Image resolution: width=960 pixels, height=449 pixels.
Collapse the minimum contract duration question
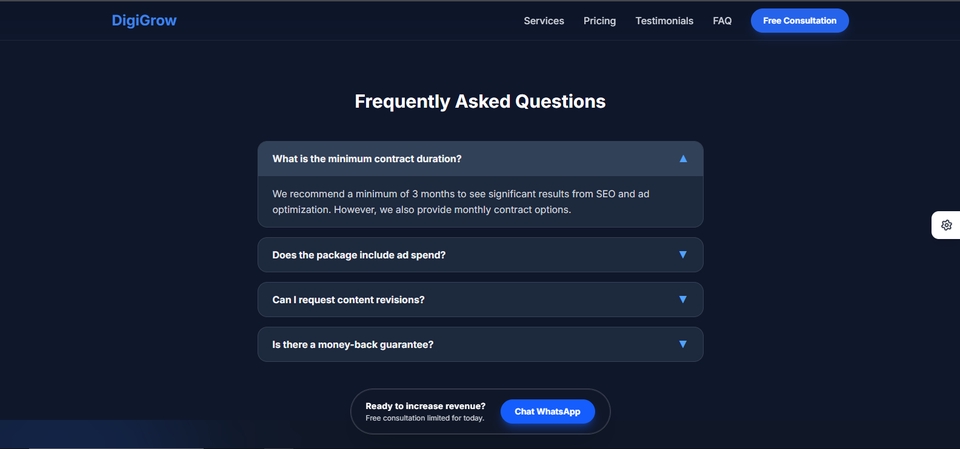tap(367, 158)
